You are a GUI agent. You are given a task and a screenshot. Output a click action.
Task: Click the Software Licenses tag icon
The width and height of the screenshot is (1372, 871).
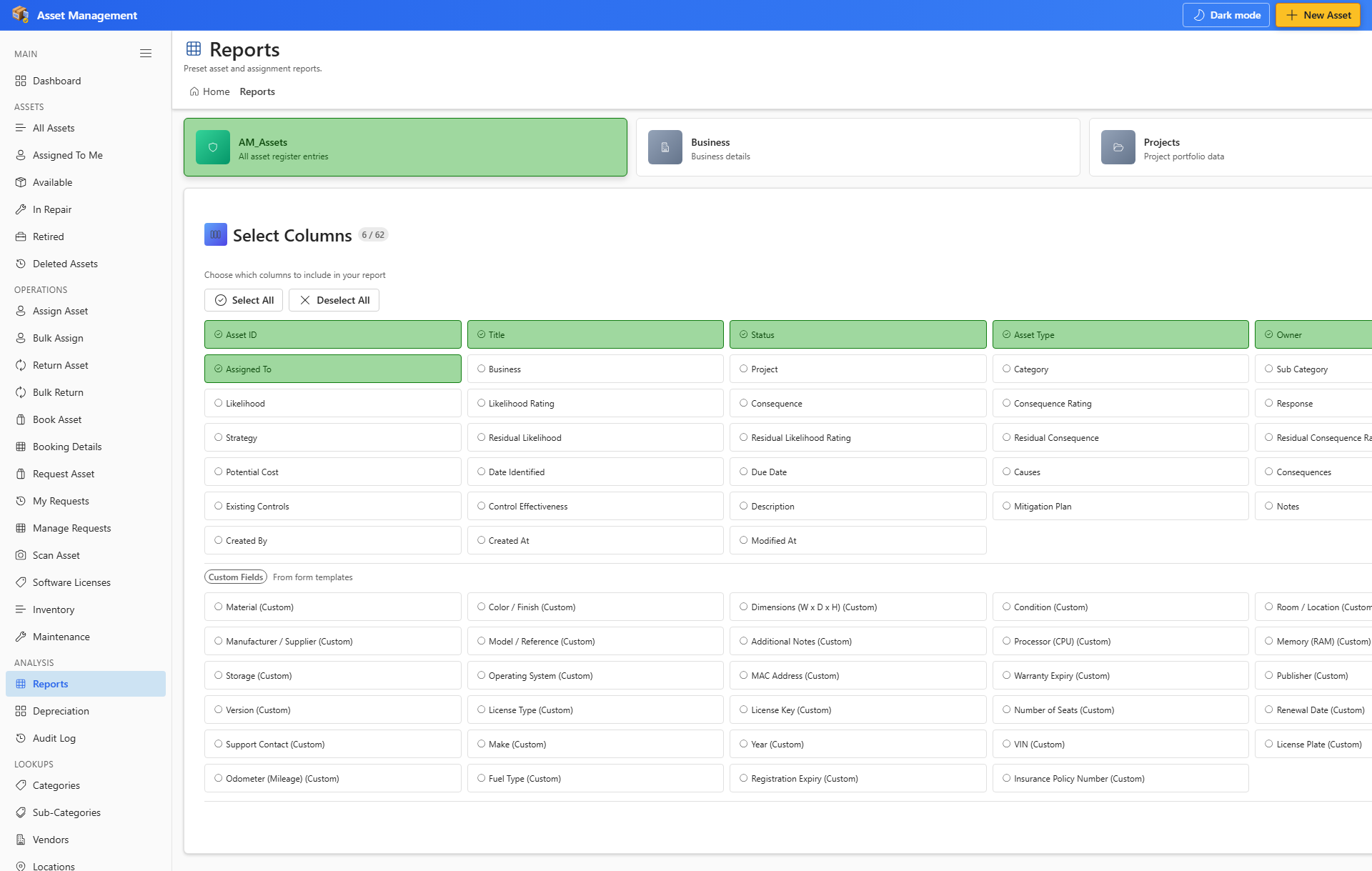[21, 582]
